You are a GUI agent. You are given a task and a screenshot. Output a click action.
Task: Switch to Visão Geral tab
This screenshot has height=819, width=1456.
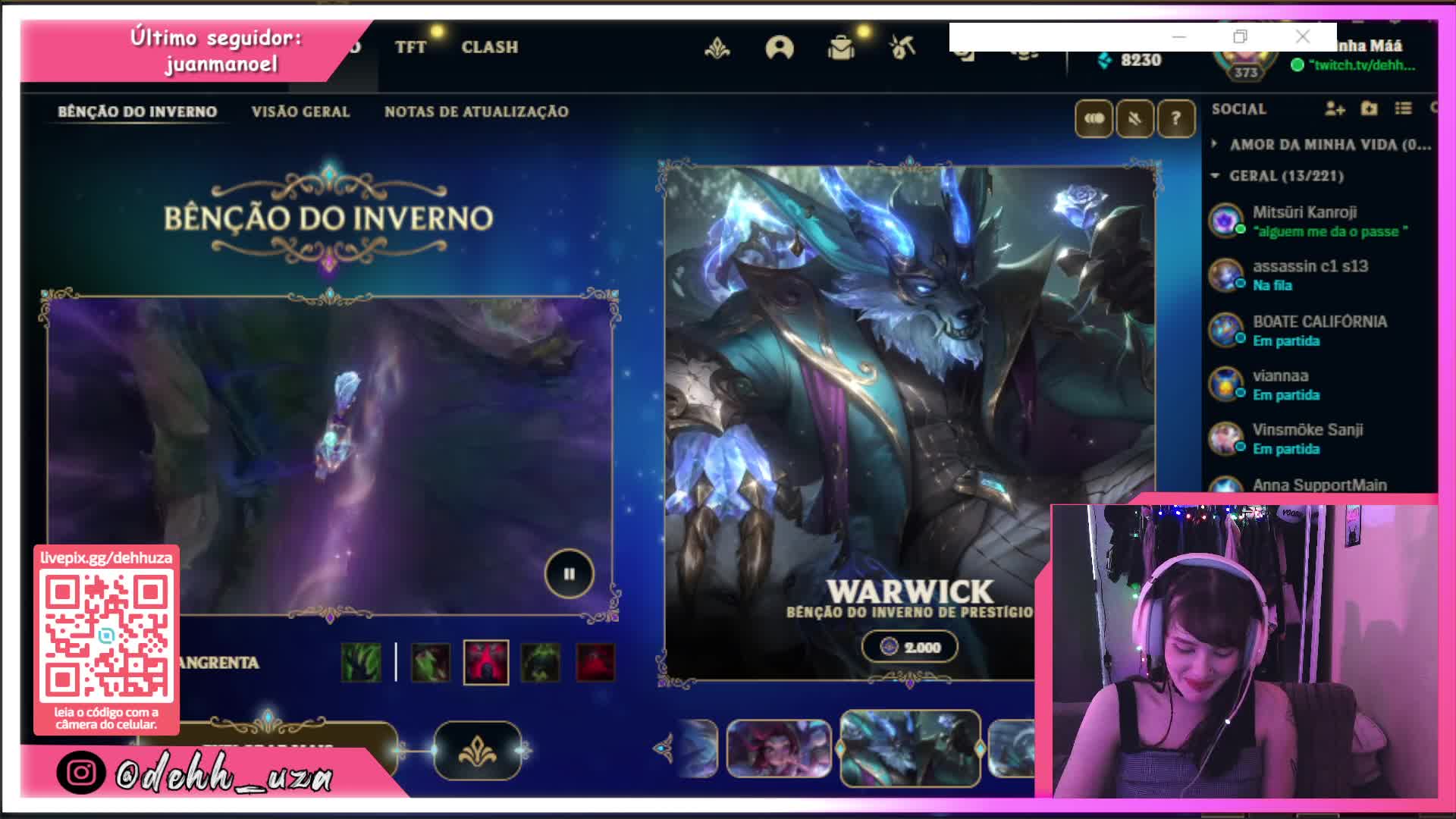click(300, 111)
